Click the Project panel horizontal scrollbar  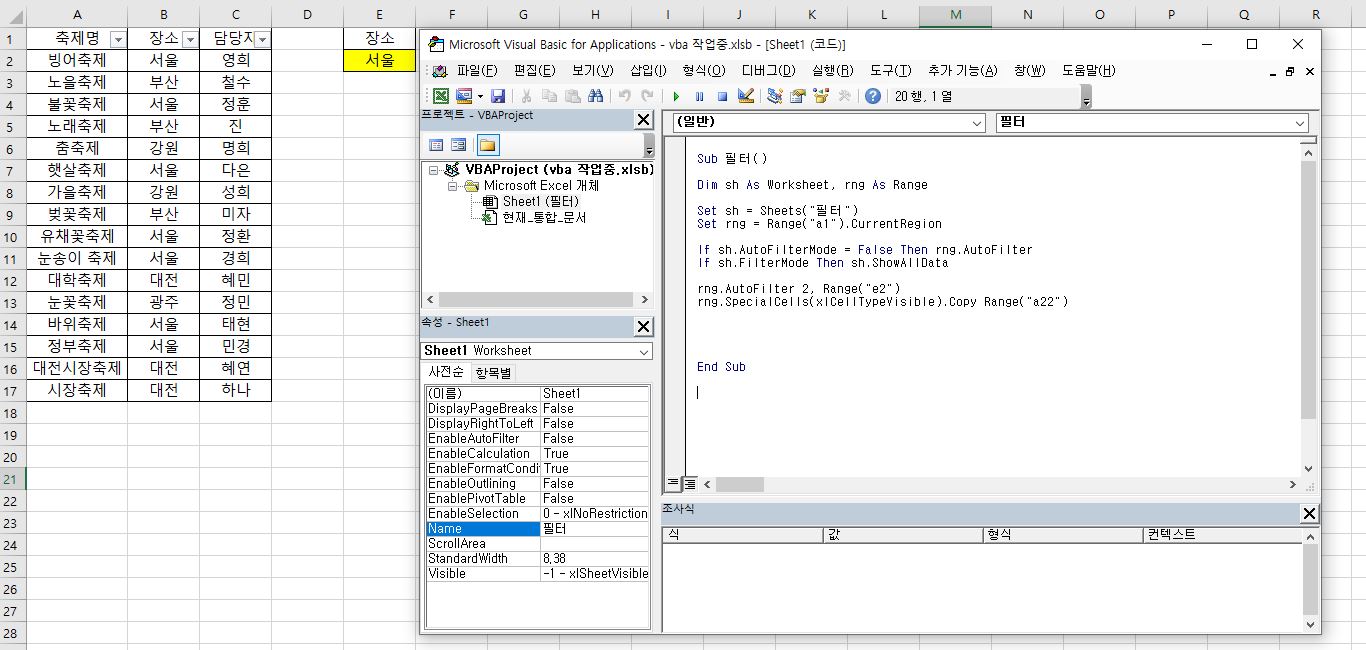[536, 299]
